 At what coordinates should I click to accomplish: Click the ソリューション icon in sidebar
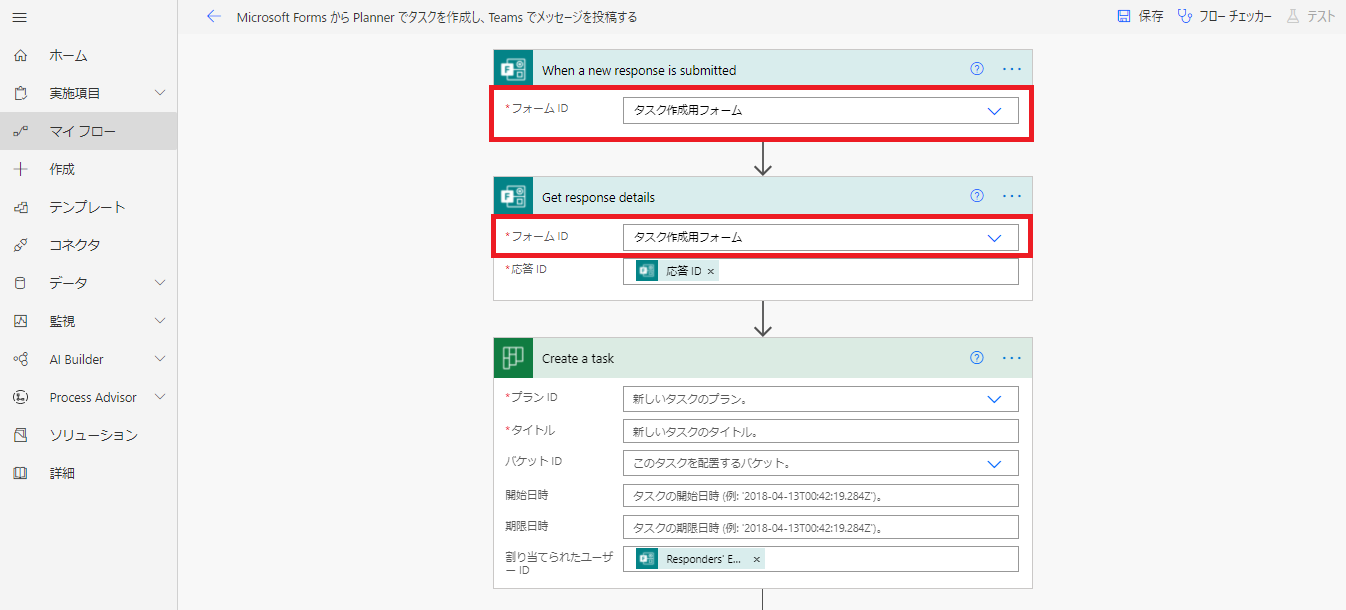click(20, 436)
